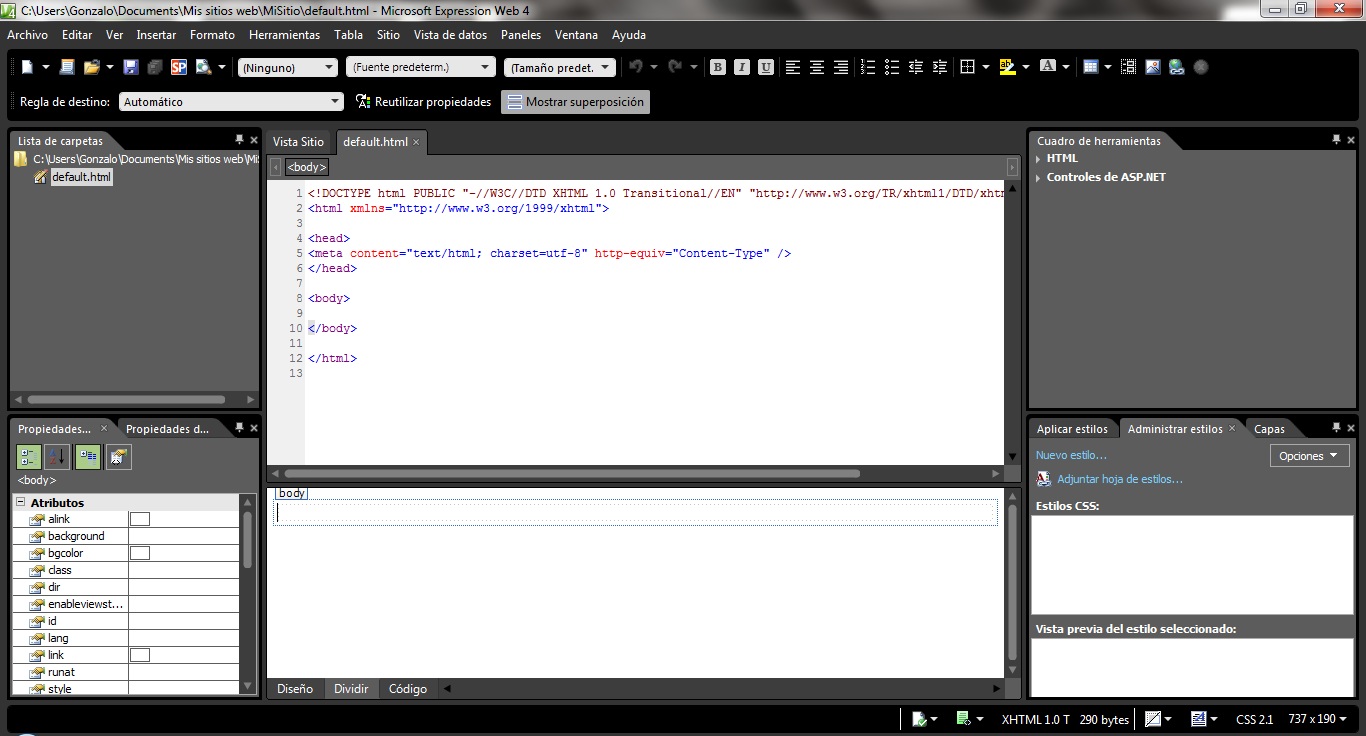Select default.html in the folder list
The height and width of the screenshot is (736, 1366).
(81, 177)
